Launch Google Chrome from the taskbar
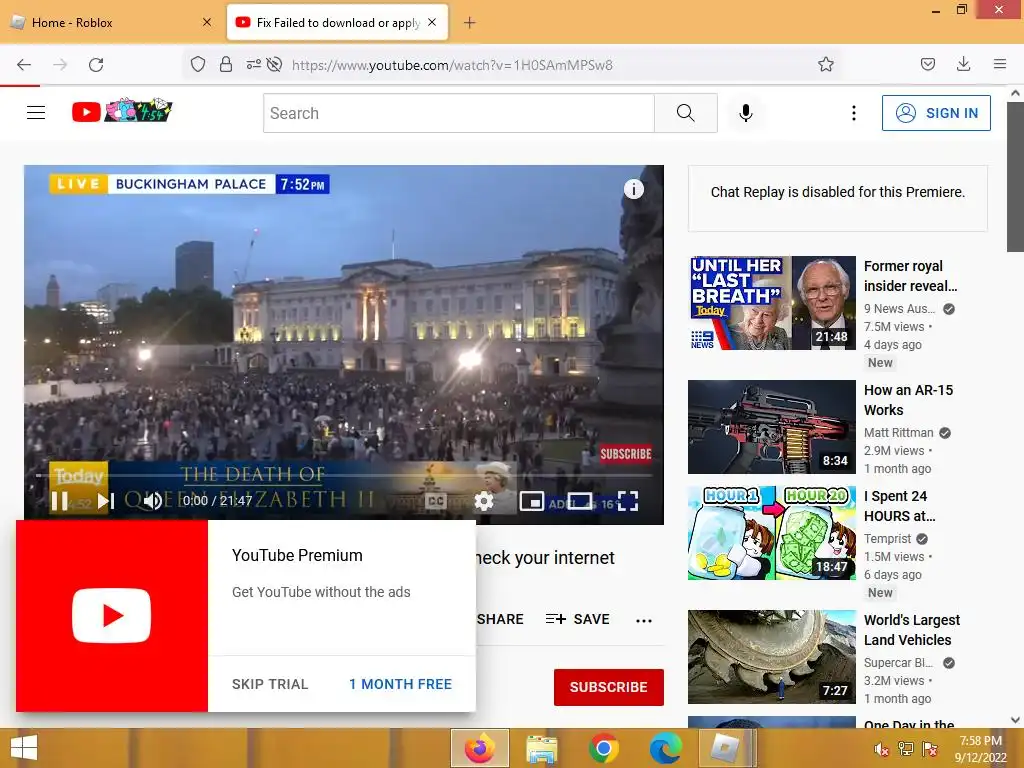Viewport: 1024px width, 768px height. point(603,748)
